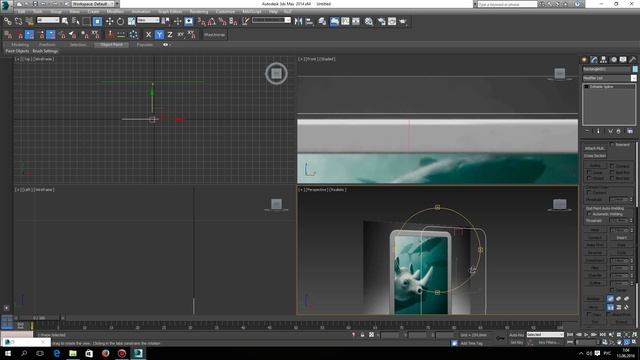Image resolution: width=640 pixels, height=360 pixels.
Task: Open the Utilities command panel tab
Action: [x=633, y=60]
